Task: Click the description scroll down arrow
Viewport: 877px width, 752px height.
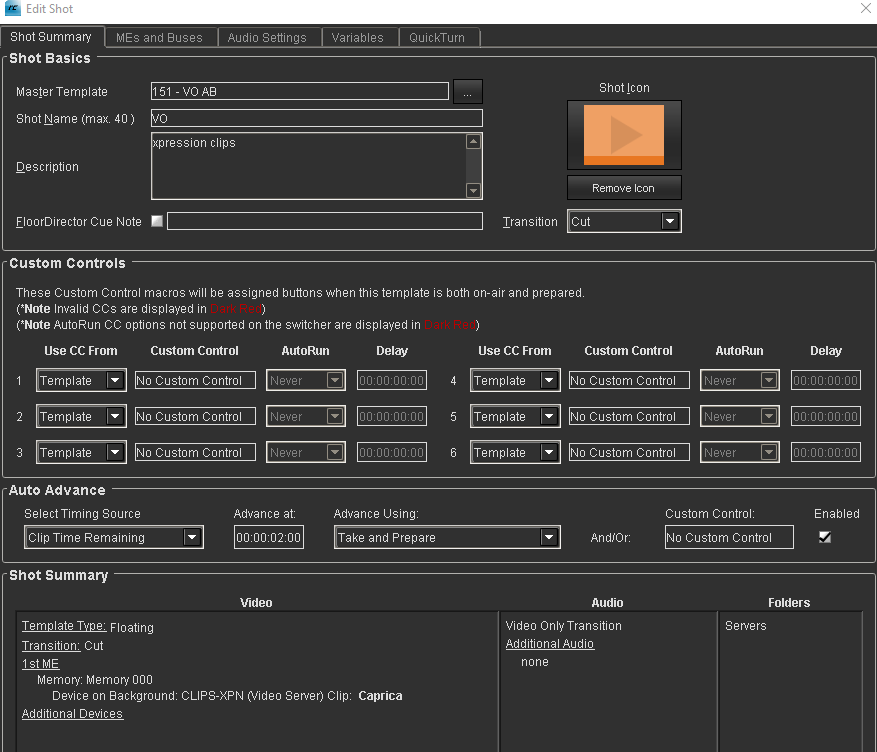Action: point(474,191)
